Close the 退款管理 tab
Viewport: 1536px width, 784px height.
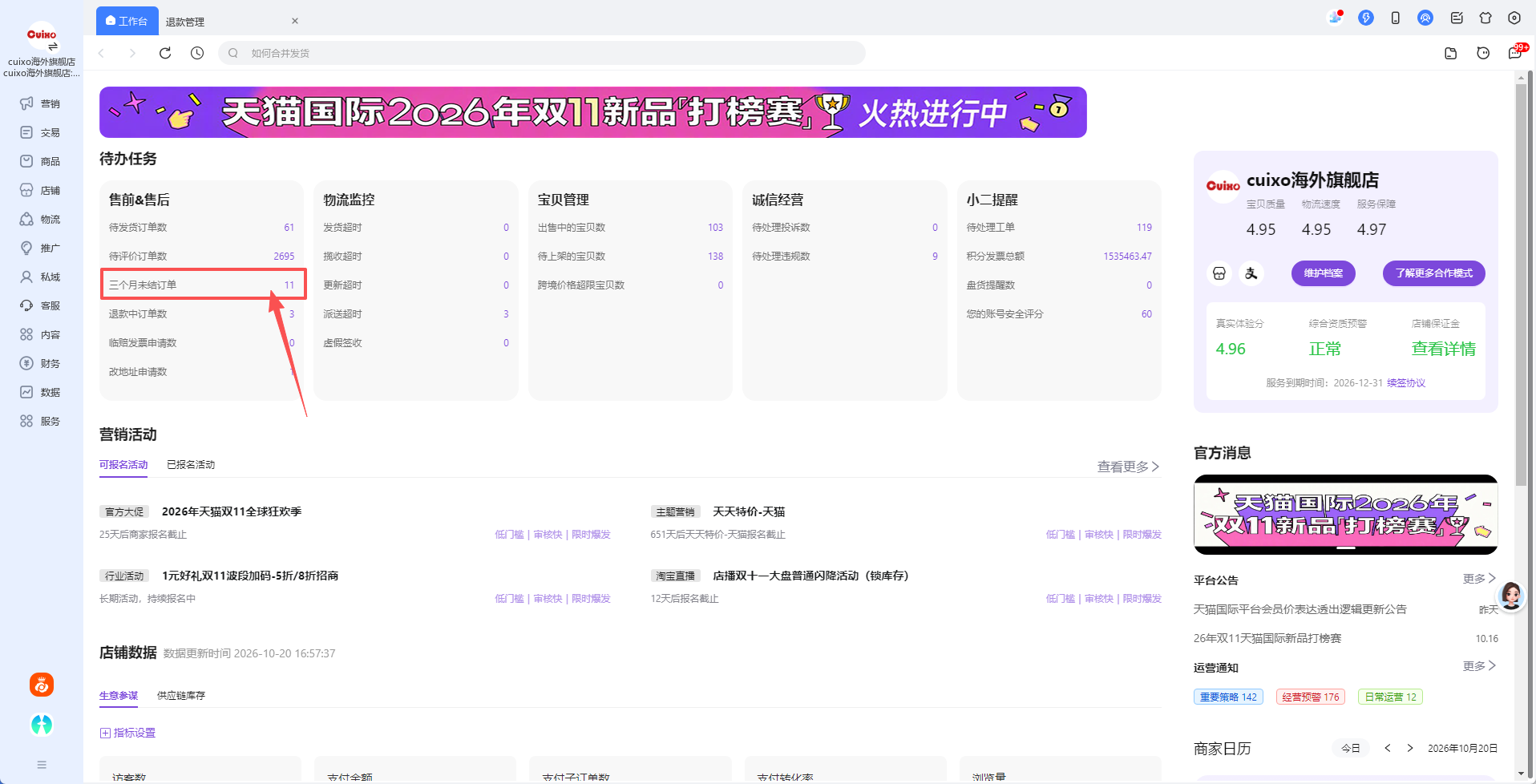[x=295, y=21]
